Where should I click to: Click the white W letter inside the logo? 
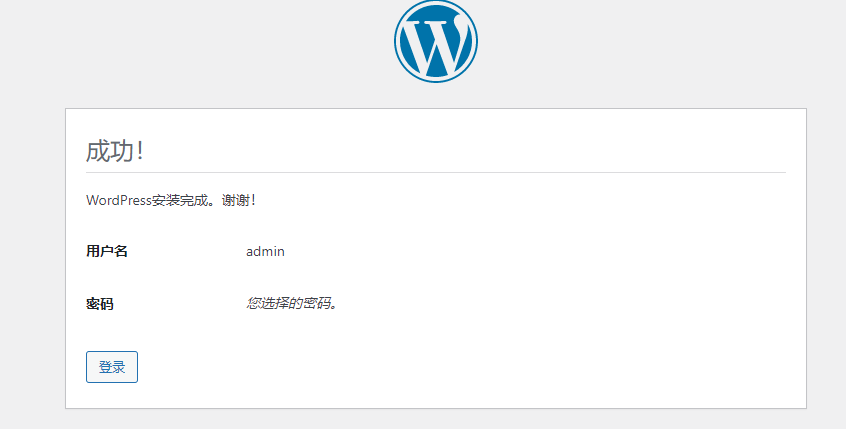click(x=436, y=45)
